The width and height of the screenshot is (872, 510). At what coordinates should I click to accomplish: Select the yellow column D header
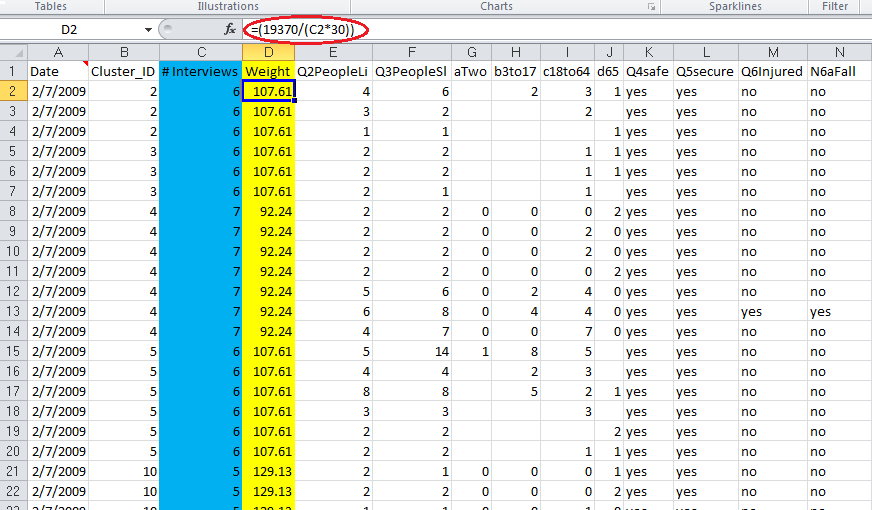click(x=268, y=52)
